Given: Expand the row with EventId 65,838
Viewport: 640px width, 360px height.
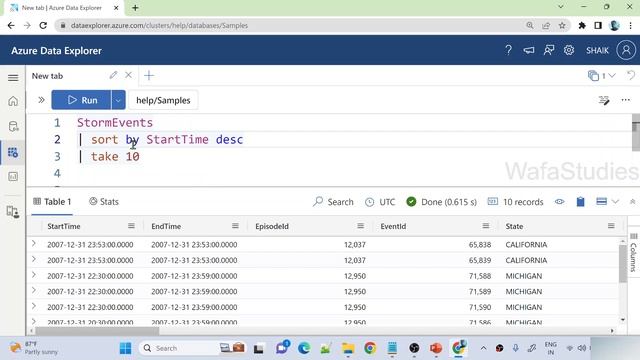Looking at the screenshot, I should click(34, 244).
